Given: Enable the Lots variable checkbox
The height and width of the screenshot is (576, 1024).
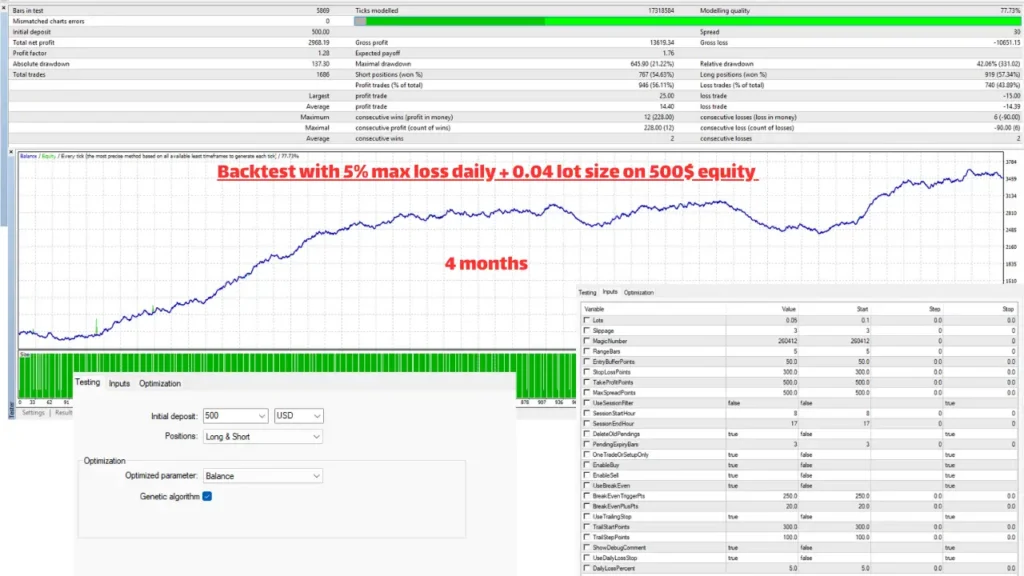Looking at the screenshot, I should [587, 320].
